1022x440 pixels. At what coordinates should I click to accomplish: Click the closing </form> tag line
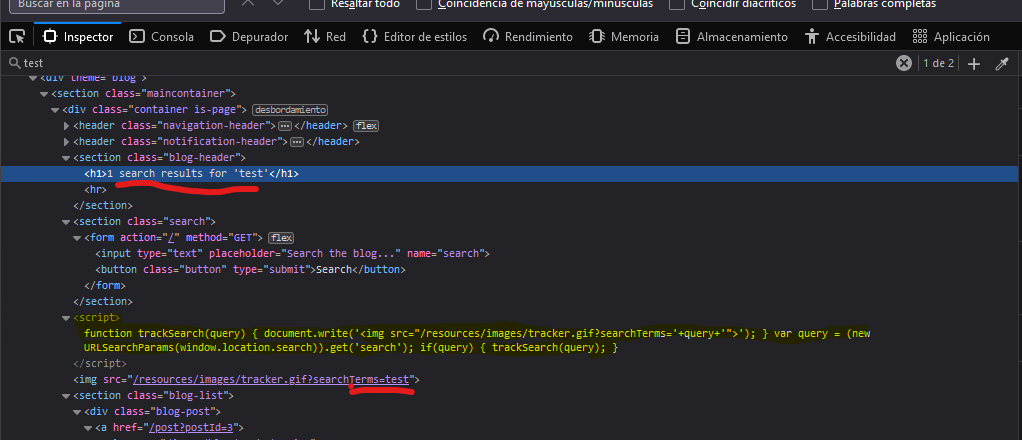point(105,285)
